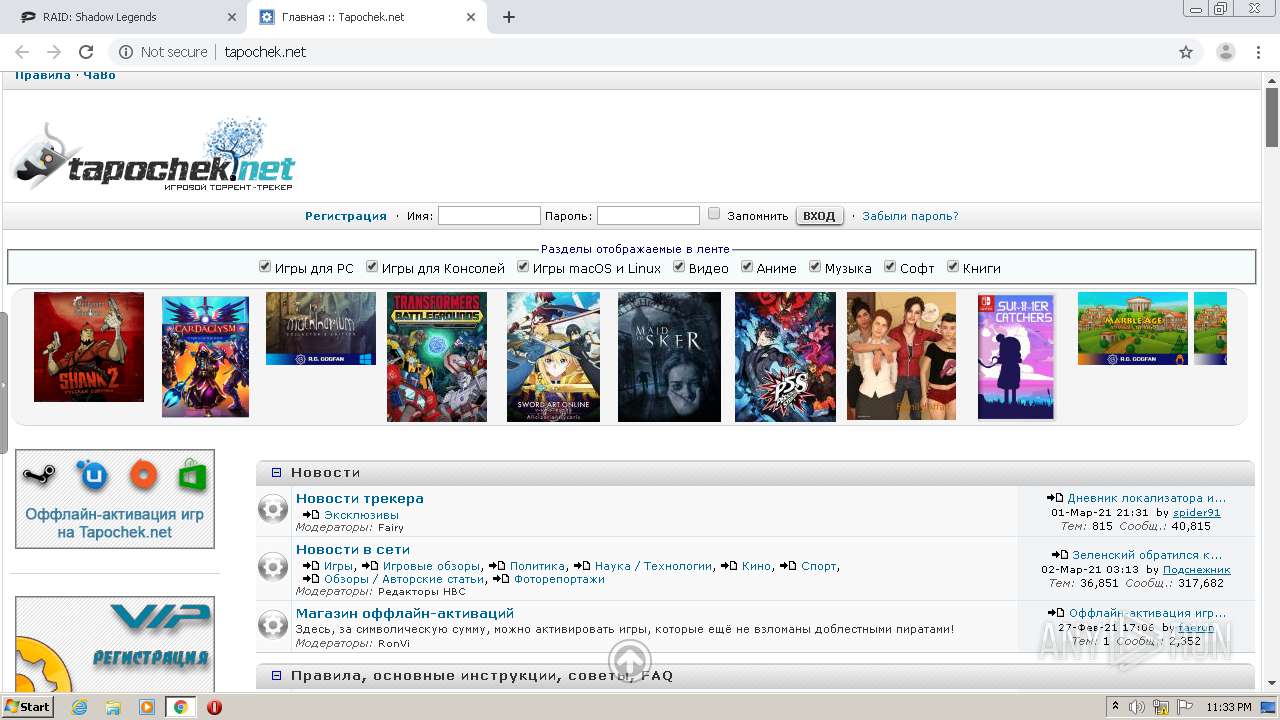Open the last-post arrow icon for Зеленский обратился
The height and width of the screenshot is (720, 1280).
pos(1060,555)
